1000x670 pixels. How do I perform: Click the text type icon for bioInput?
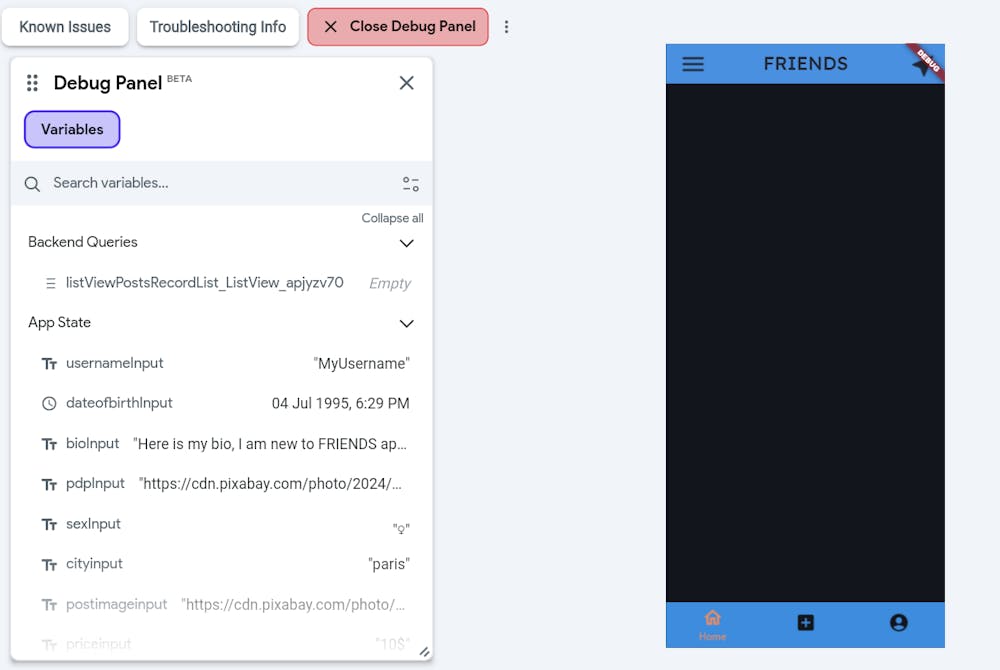(49, 444)
